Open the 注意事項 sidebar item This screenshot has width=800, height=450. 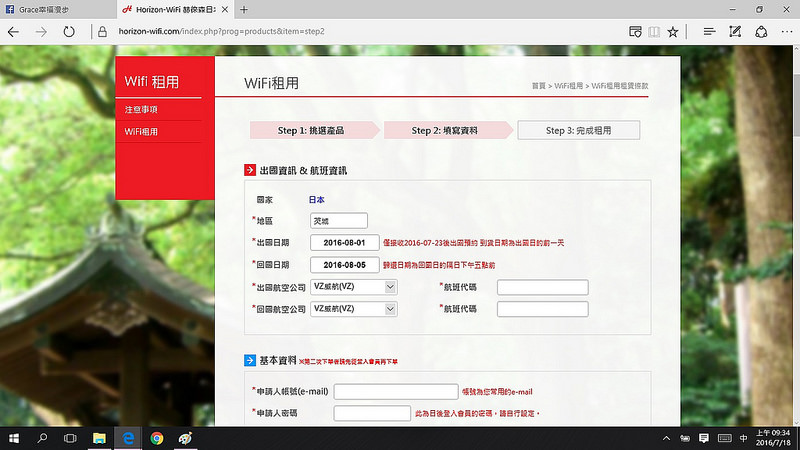[141, 110]
